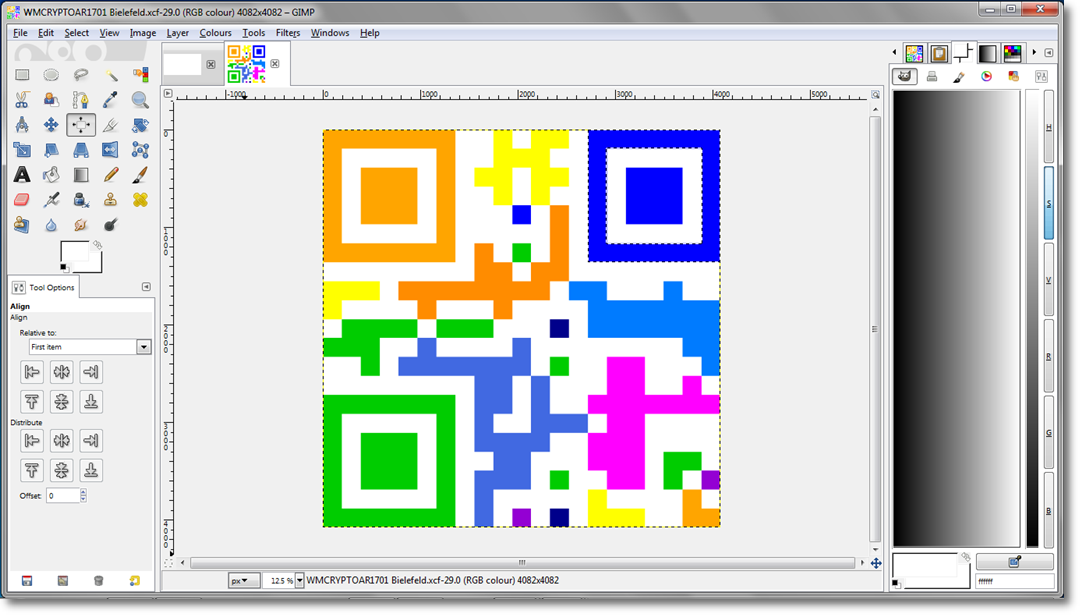Select the Perspective Clone tool
The width and height of the screenshot is (1080, 615).
[22, 225]
